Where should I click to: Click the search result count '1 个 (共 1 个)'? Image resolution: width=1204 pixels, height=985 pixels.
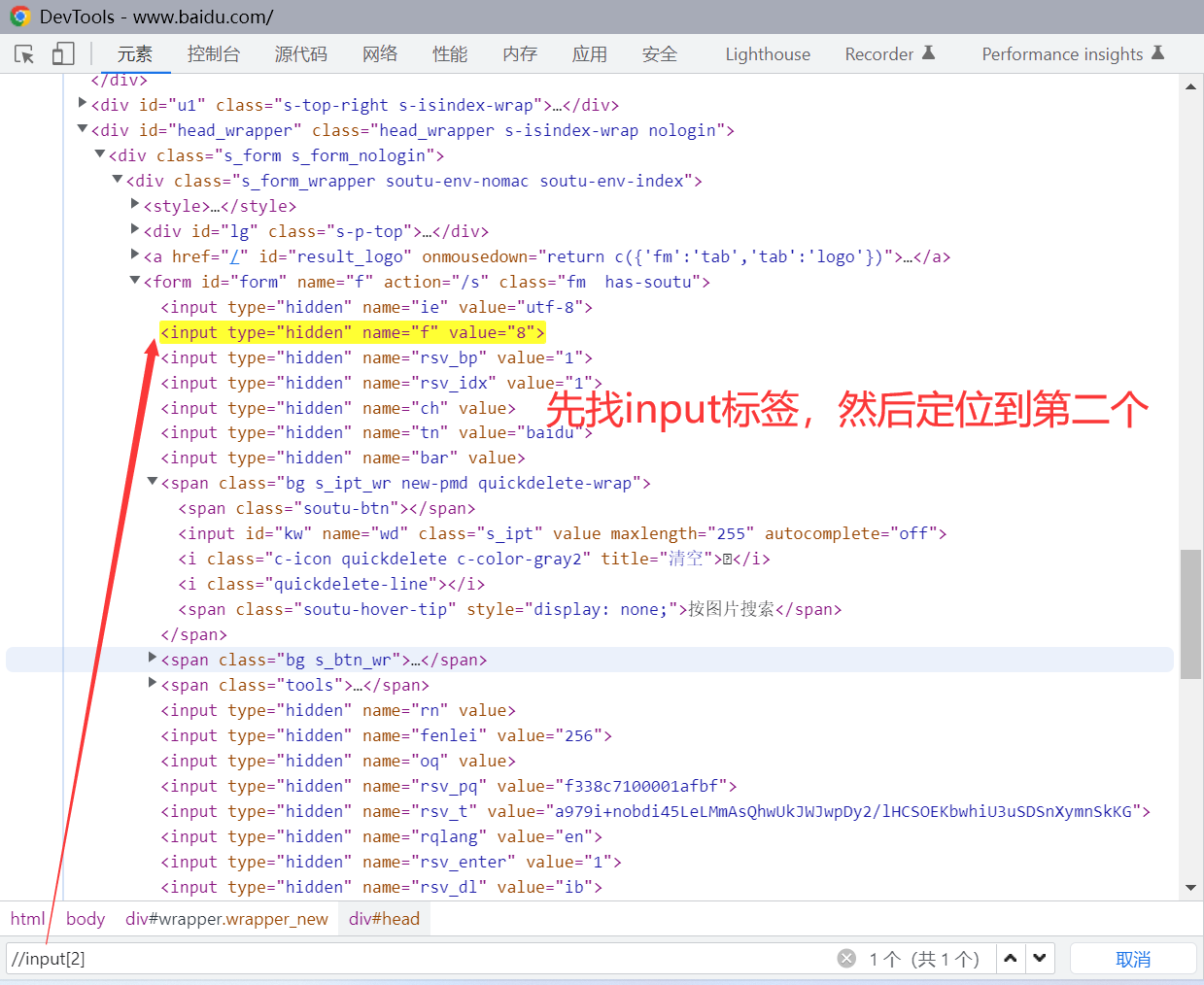click(923, 959)
